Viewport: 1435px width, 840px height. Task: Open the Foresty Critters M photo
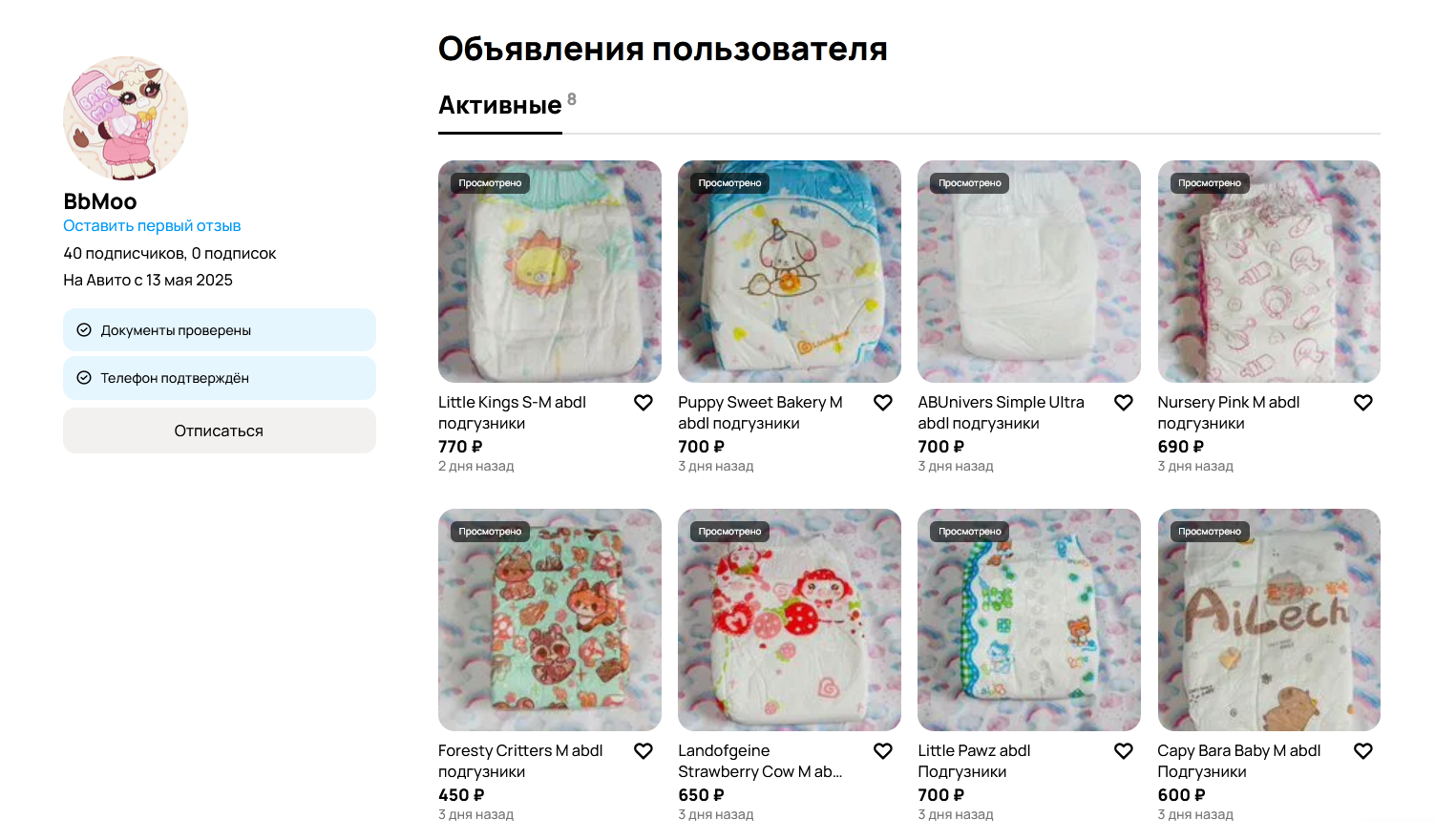click(550, 619)
